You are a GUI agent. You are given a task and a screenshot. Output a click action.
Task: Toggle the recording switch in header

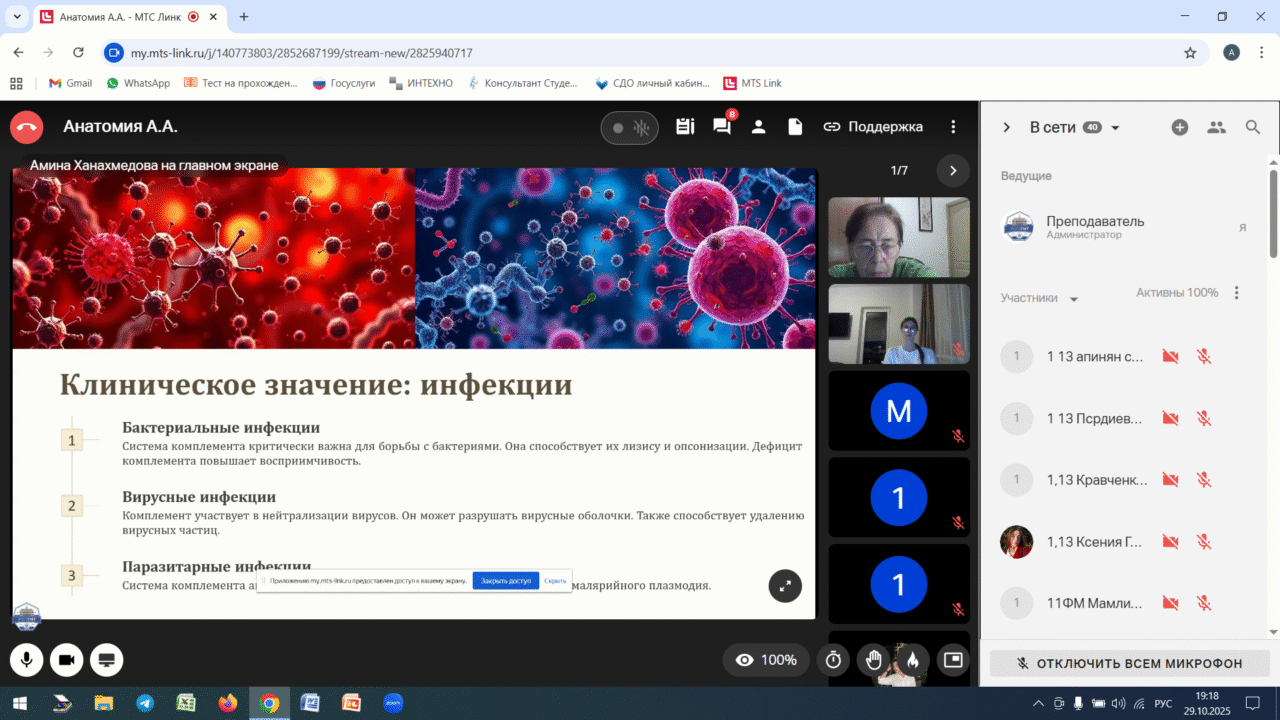pyautogui.click(x=629, y=128)
